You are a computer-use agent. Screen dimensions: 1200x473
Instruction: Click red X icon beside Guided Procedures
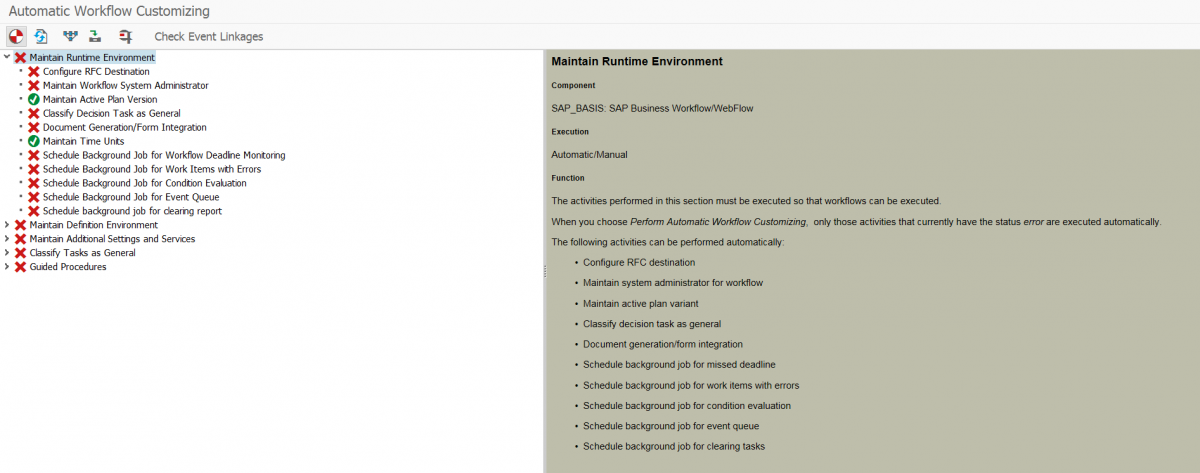click(20, 267)
